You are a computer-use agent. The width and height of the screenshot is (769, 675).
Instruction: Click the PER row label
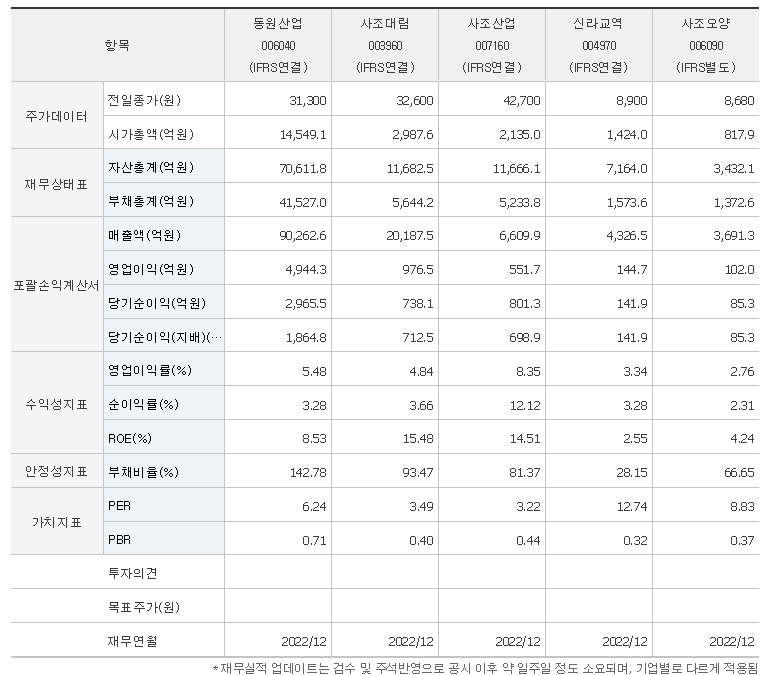(119, 506)
